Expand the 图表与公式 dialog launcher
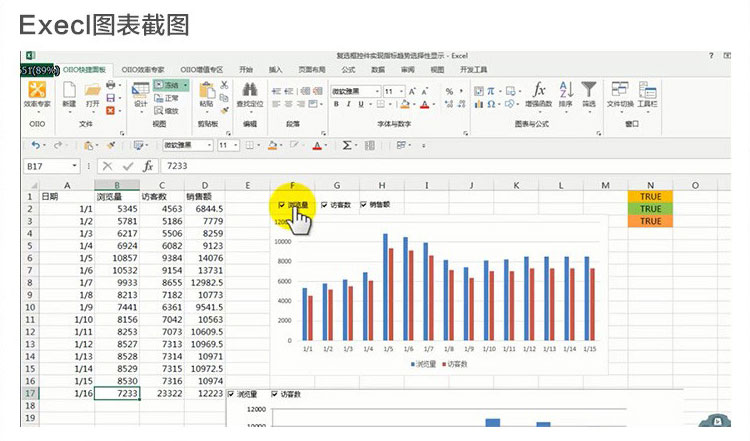The image size is (750, 441). (598, 133)
